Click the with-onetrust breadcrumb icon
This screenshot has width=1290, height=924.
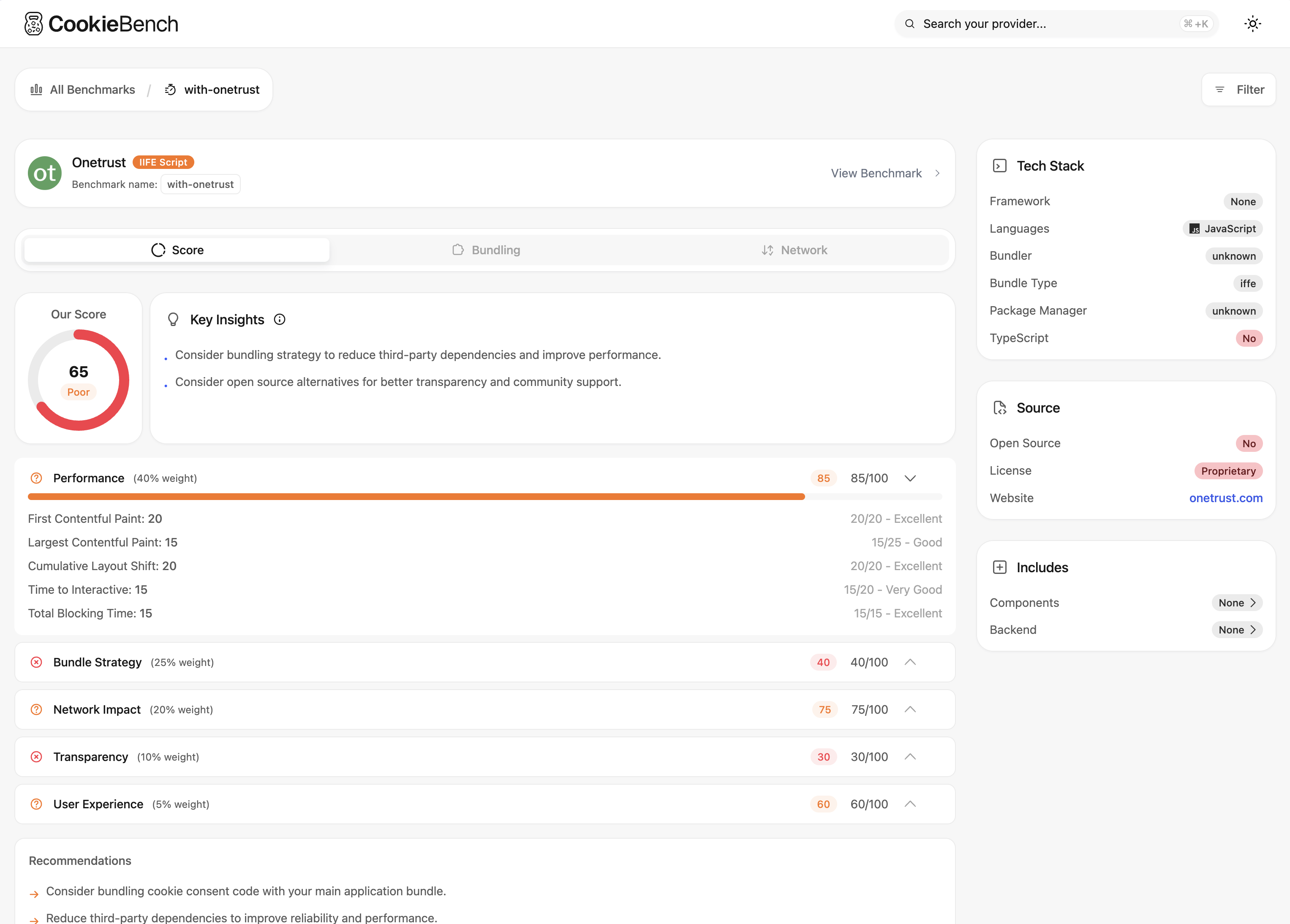click(170, 89)
